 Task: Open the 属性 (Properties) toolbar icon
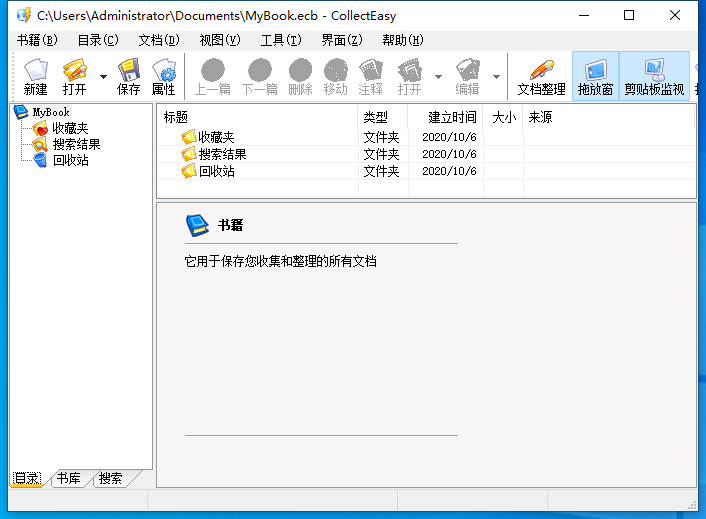(x=163, y=76)
